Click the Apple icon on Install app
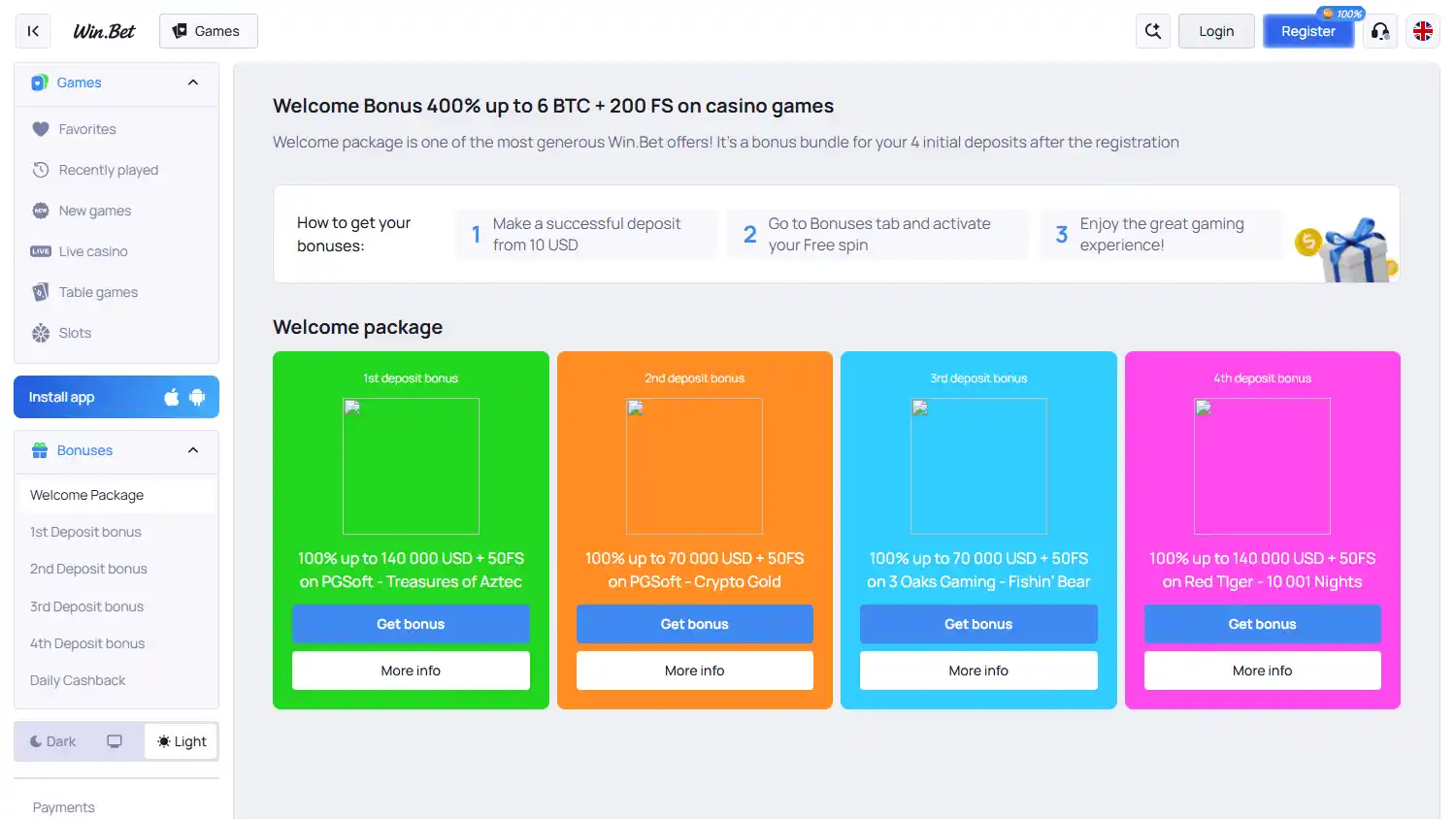This screenshot has width=1456, height=819. (172, 397)
